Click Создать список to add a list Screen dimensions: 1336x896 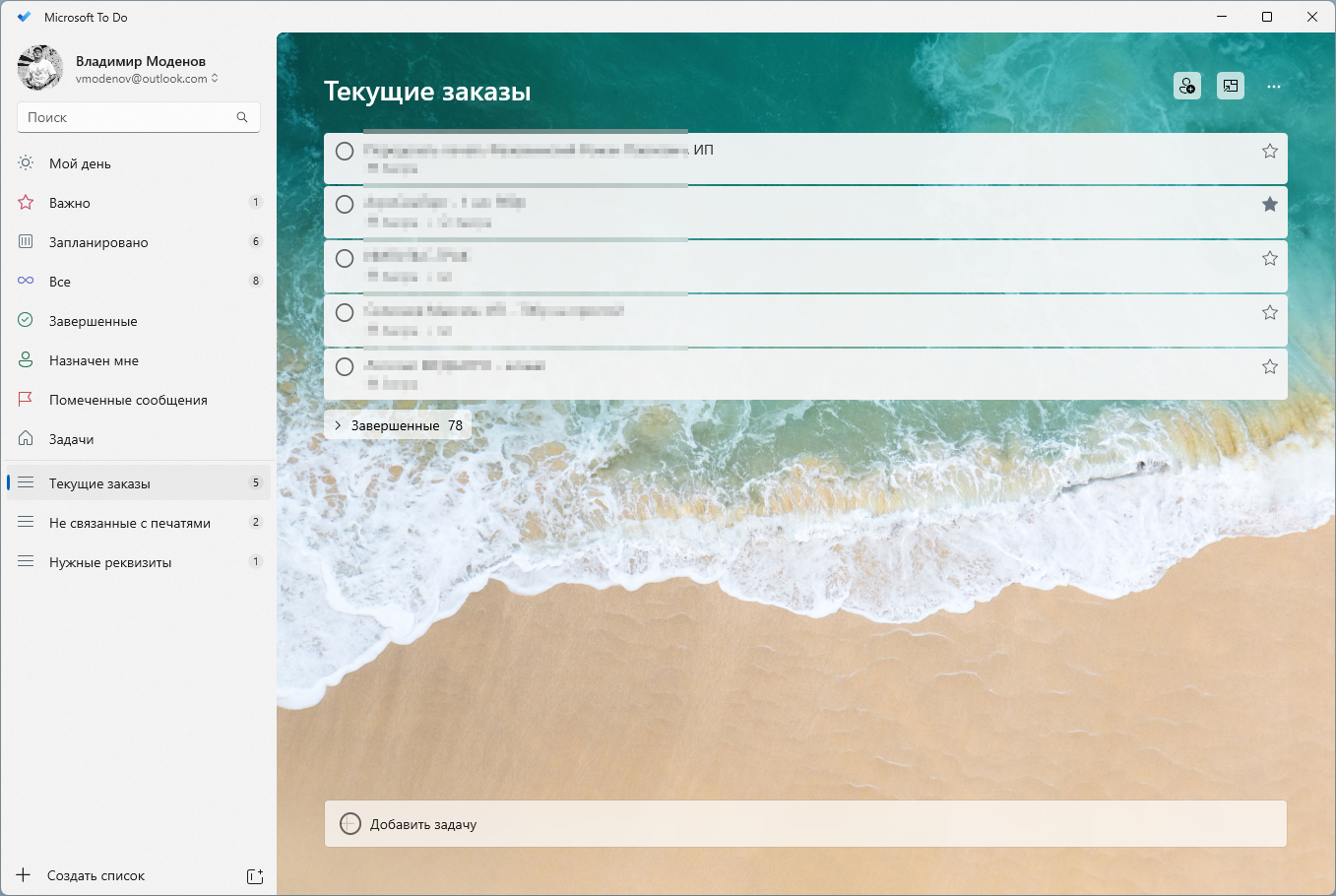point(95,875)
